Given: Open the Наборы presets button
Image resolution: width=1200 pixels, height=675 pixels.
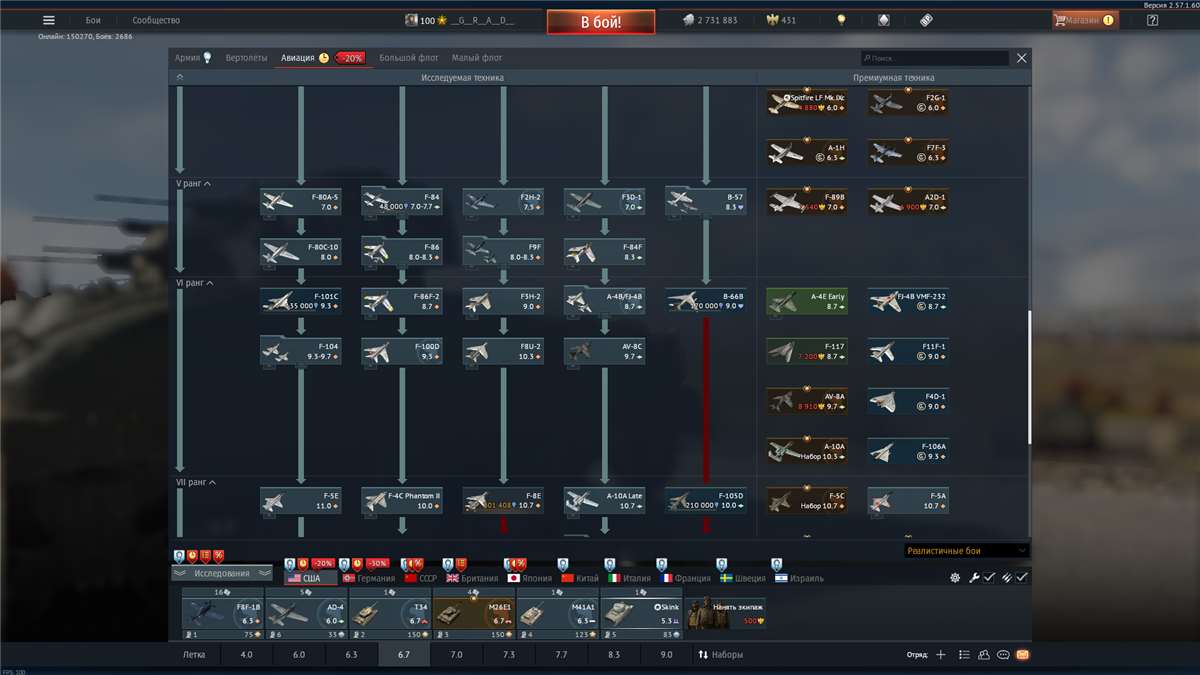Looking at the screenshot, I should [x=720, y=655].
